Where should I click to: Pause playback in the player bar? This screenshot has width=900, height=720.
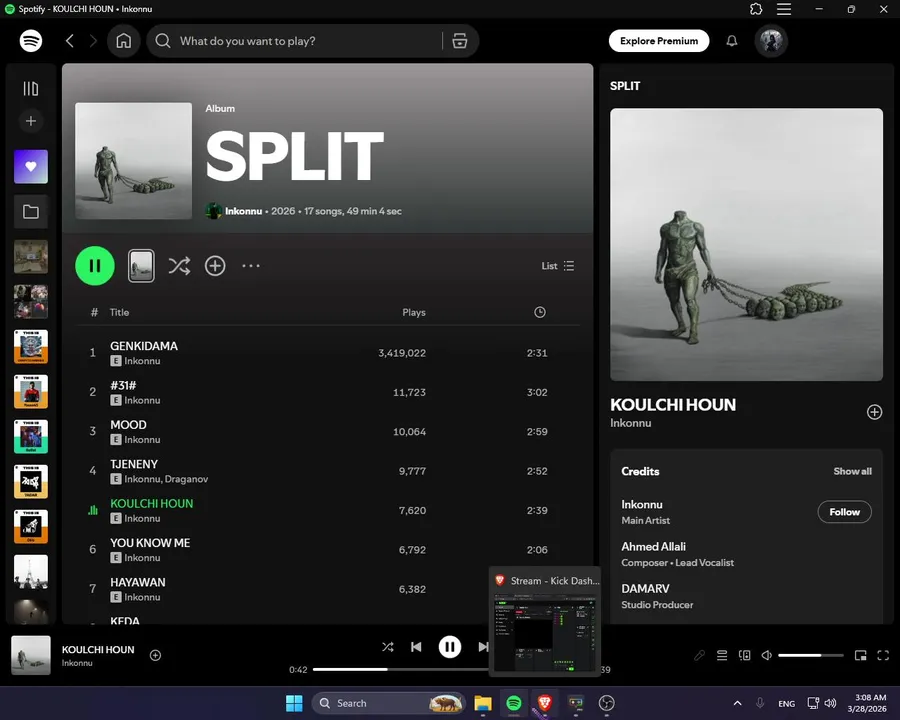click(450, 647)
